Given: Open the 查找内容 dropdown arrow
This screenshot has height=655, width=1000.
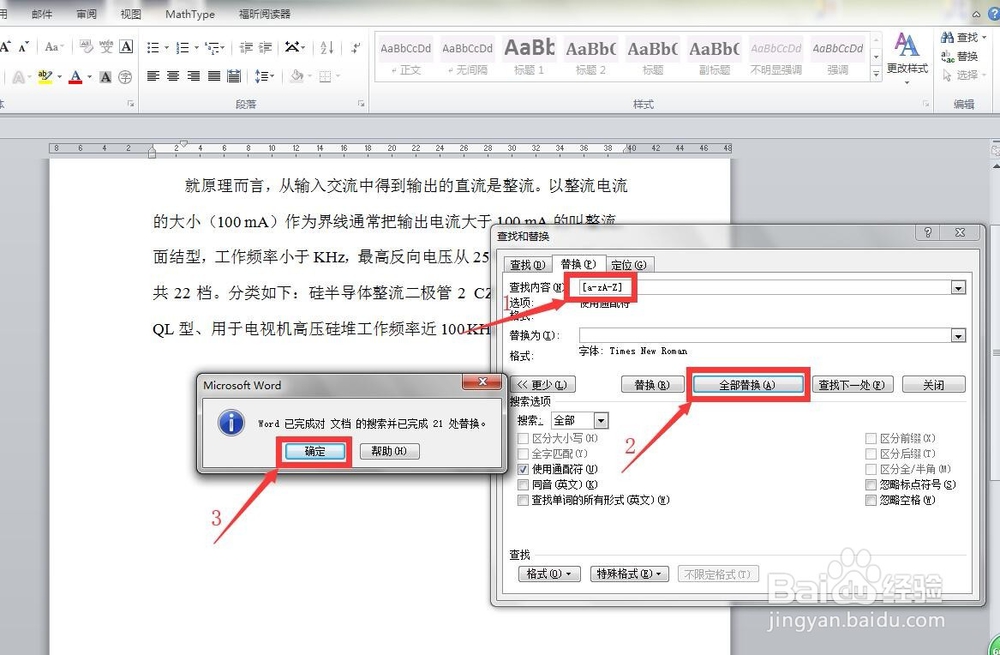Looking at the screenshot, I should (959, 288).
